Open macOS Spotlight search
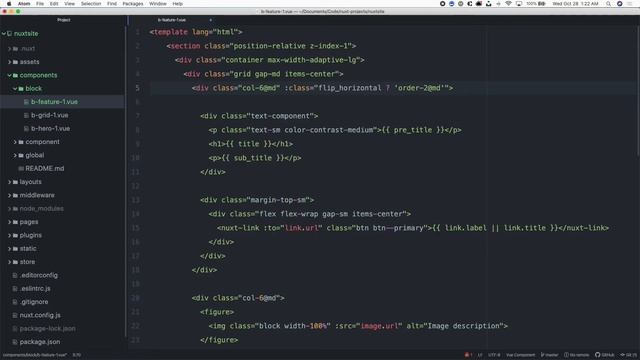The image size is (640, 360). coord(608,4)
